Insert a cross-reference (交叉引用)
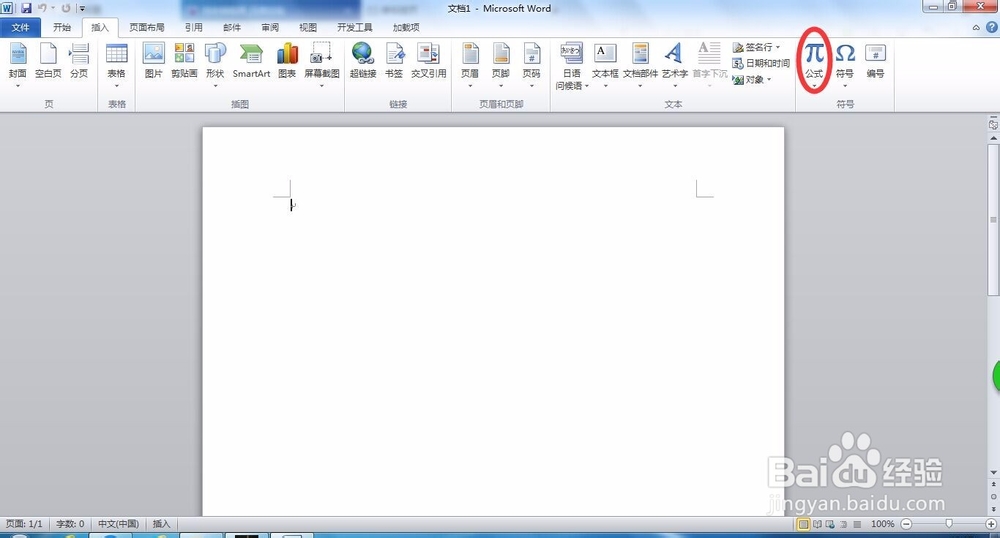The width and height of the screenshot is (1000, 538). point(429,62)
